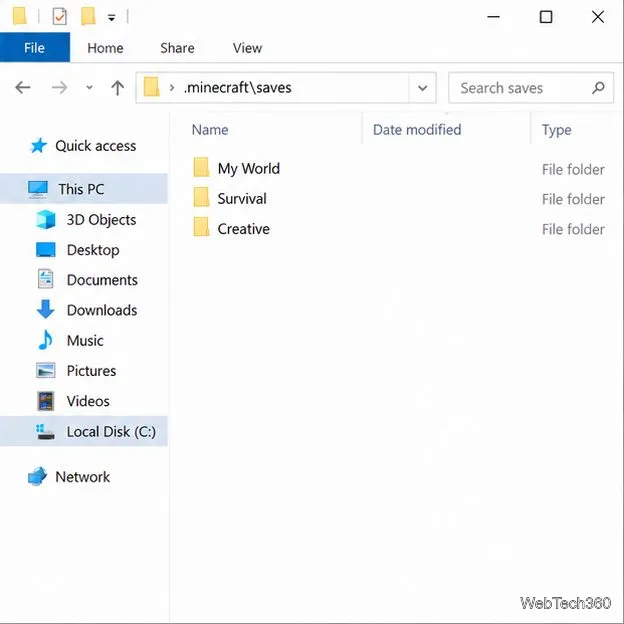The width and height of the screenshot is (624, 624).
Task: Click the Desktop icon in sidebar
Action: (x=46, y=250)
